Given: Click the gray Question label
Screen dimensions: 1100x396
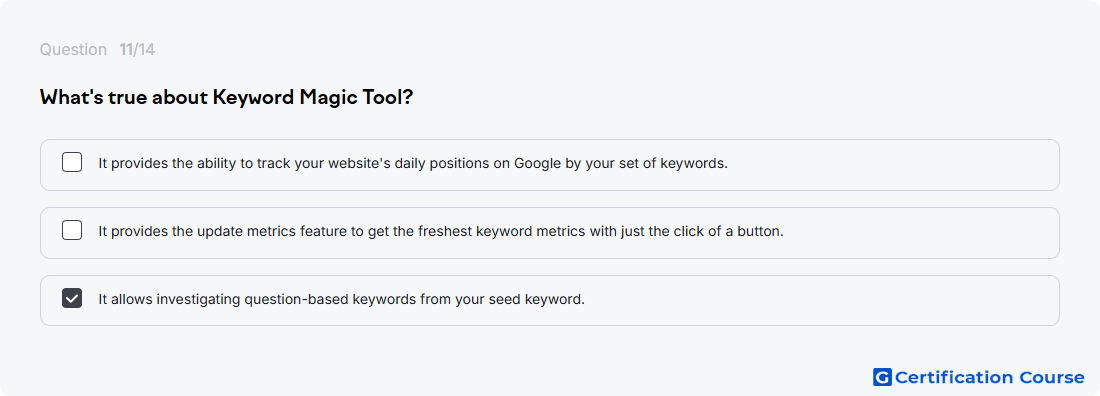Looking at the screenshot, I should (73, 50).
